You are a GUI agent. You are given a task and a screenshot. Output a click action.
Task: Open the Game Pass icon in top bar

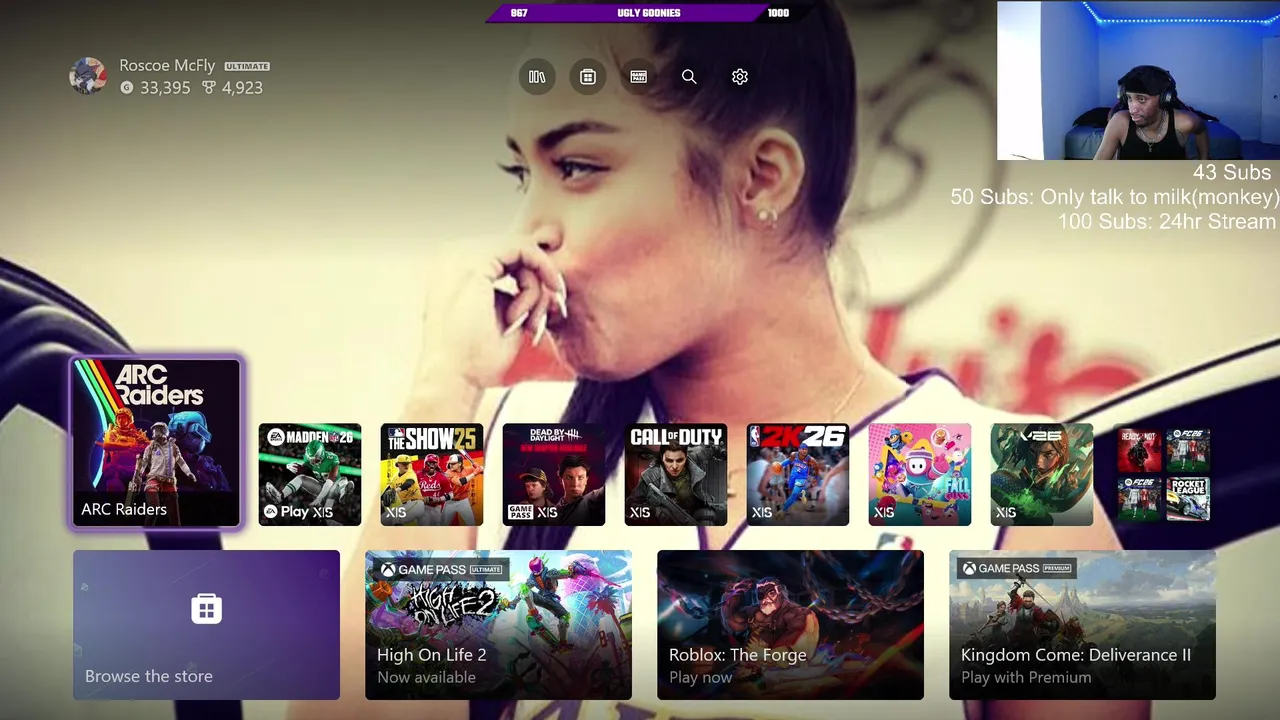coord(639,77)
